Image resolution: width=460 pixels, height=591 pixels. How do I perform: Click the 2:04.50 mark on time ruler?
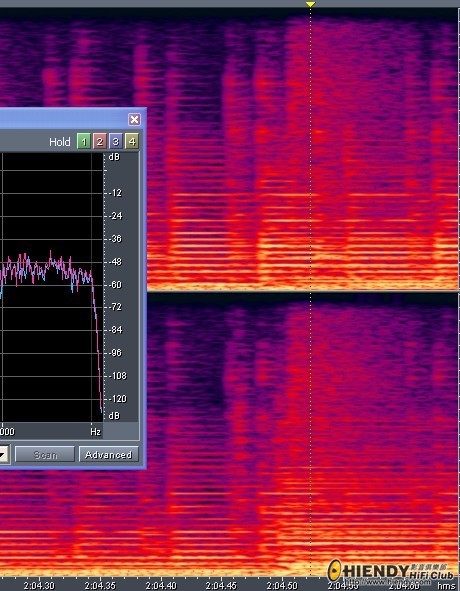pos(282,585)
